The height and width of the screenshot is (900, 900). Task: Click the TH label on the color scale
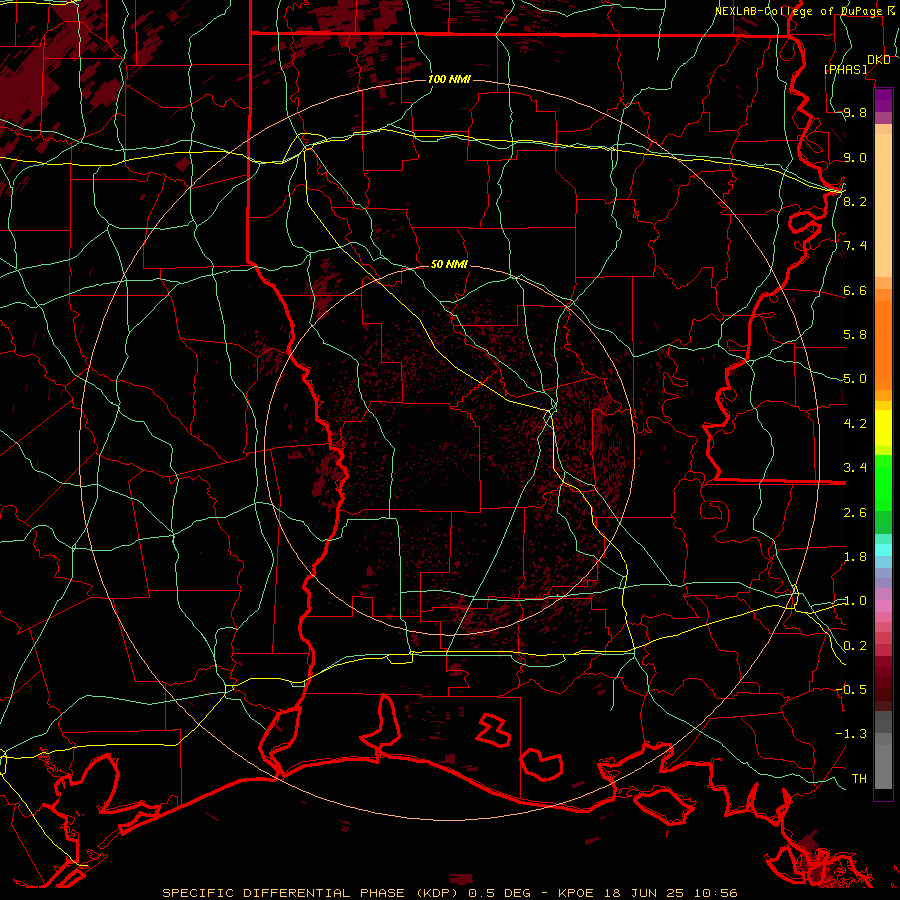click(859, 779)
